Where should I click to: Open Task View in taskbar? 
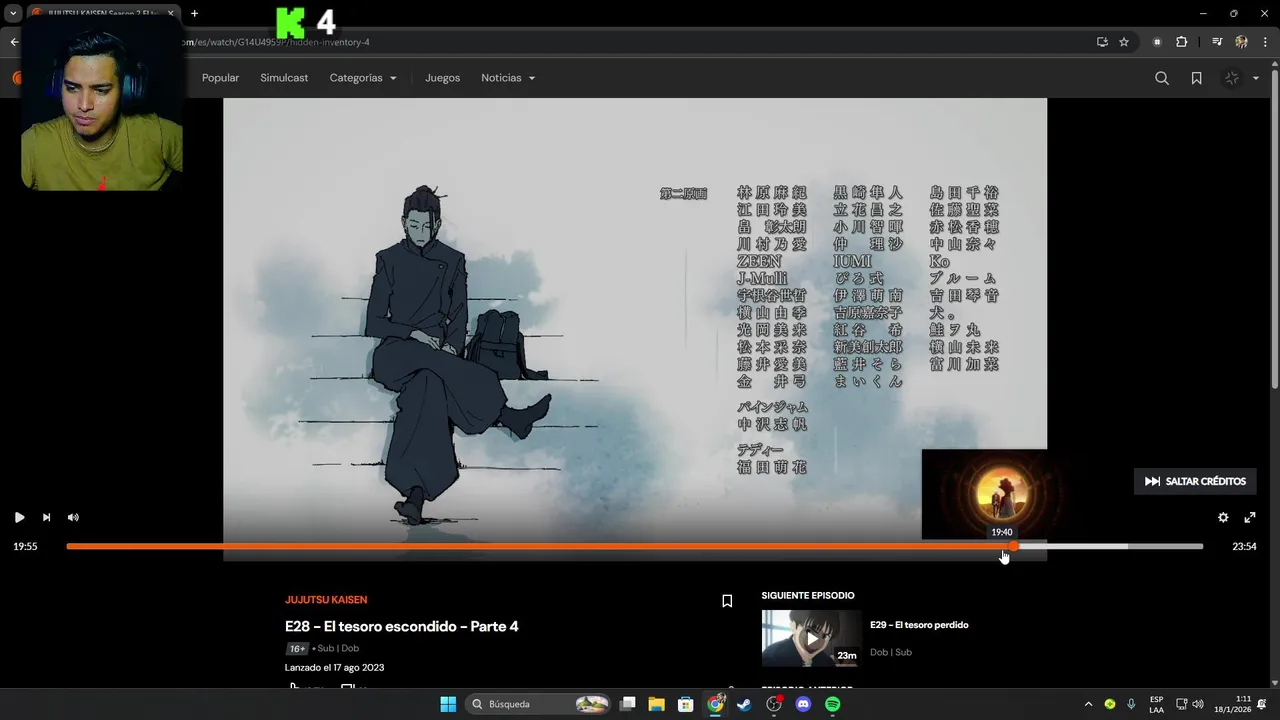click(628, 704)
